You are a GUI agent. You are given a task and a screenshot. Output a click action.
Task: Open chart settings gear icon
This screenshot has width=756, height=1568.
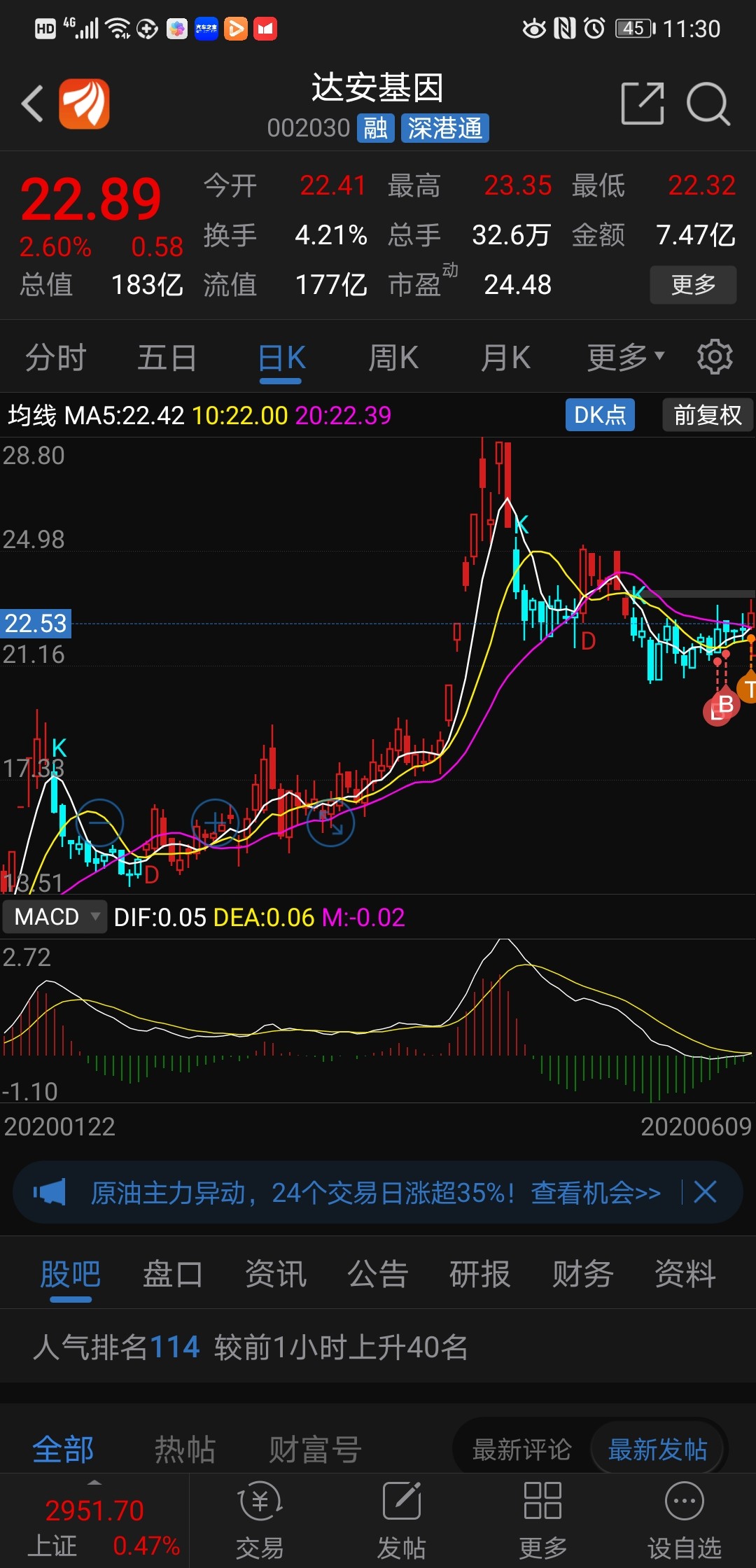coord(715,357)
